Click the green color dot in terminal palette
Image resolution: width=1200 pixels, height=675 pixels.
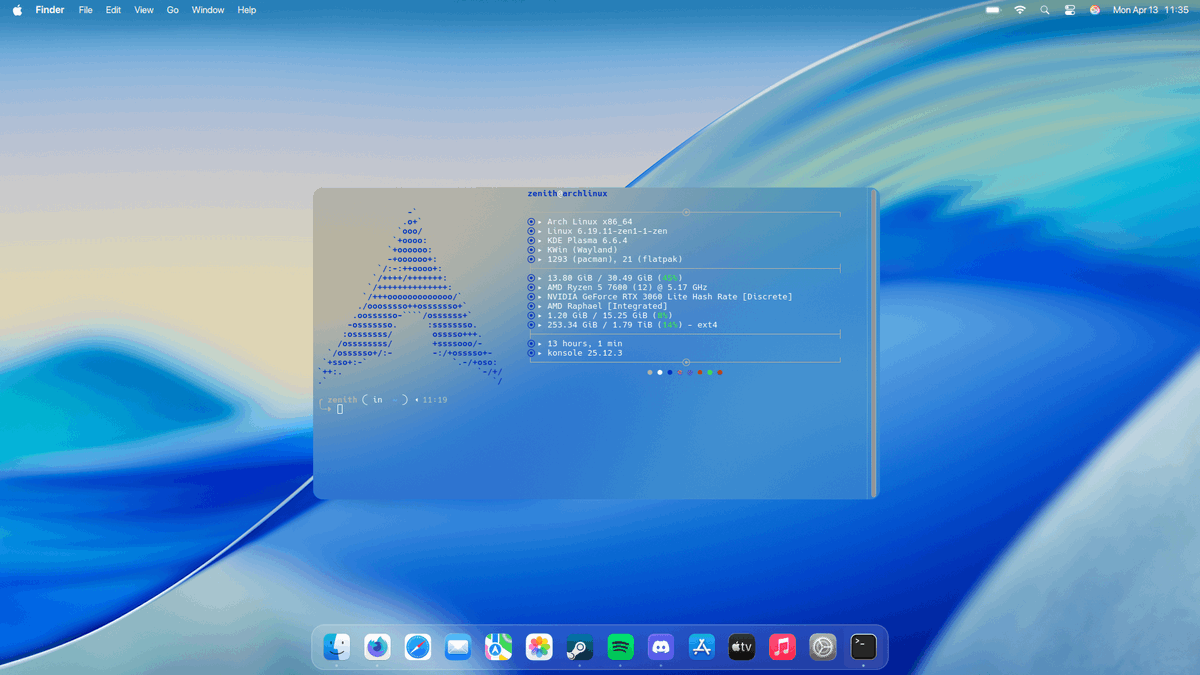(x=710, y=372)
